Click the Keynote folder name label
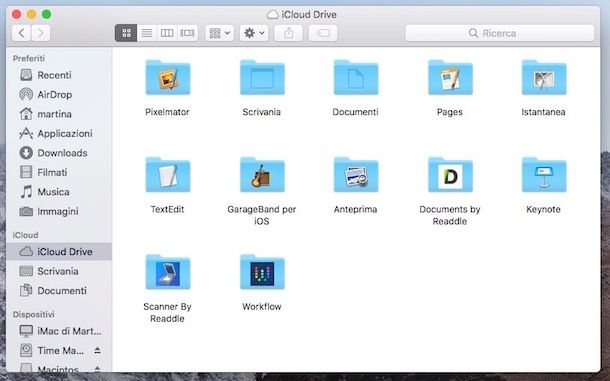Viewport: 610px width, 381px height. 543,209
